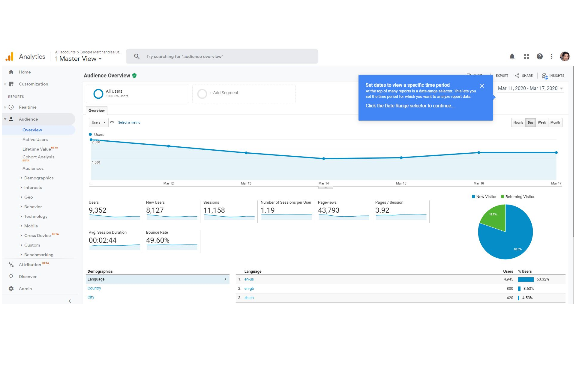
Task: Select Overview under Audience in sidebar
Action: (33, 130)
